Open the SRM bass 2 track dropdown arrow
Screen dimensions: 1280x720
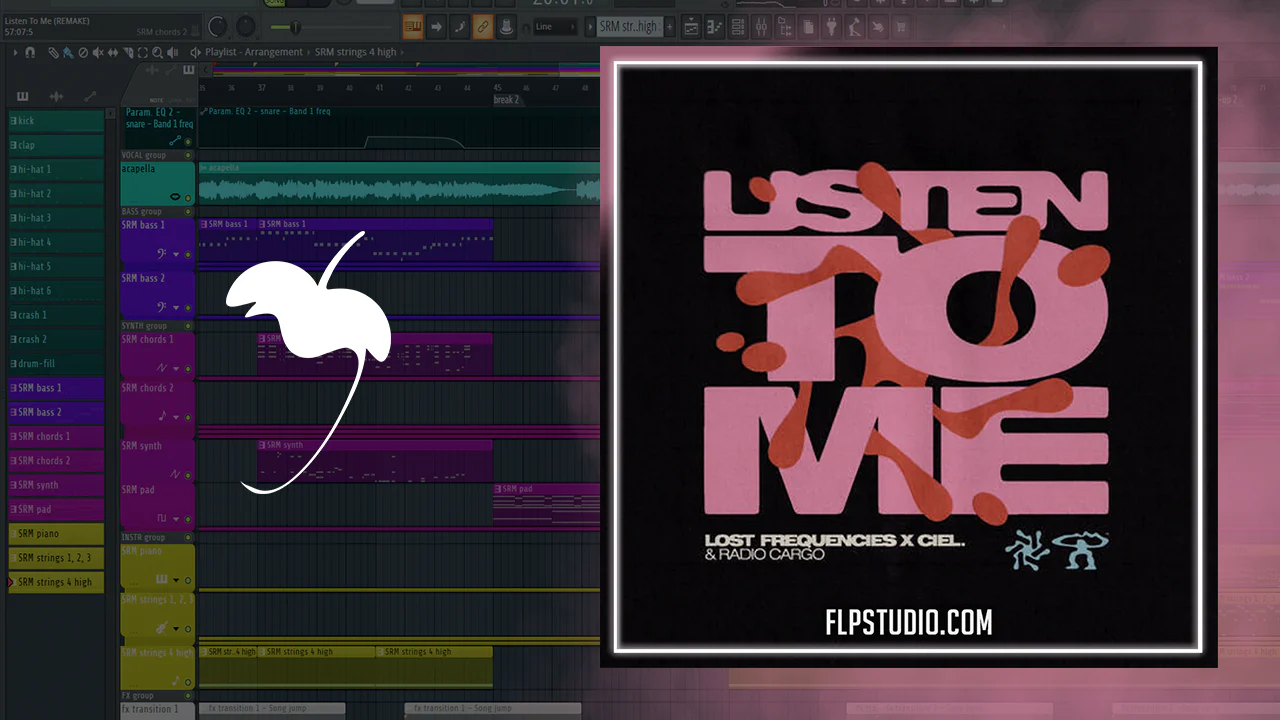(177, 307)
